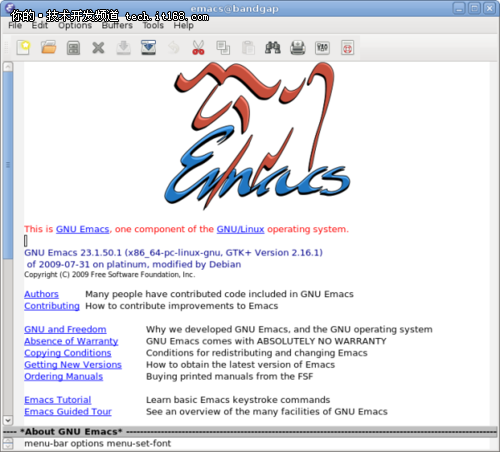Click the scrollbar down arrow

tap(8, 420)
